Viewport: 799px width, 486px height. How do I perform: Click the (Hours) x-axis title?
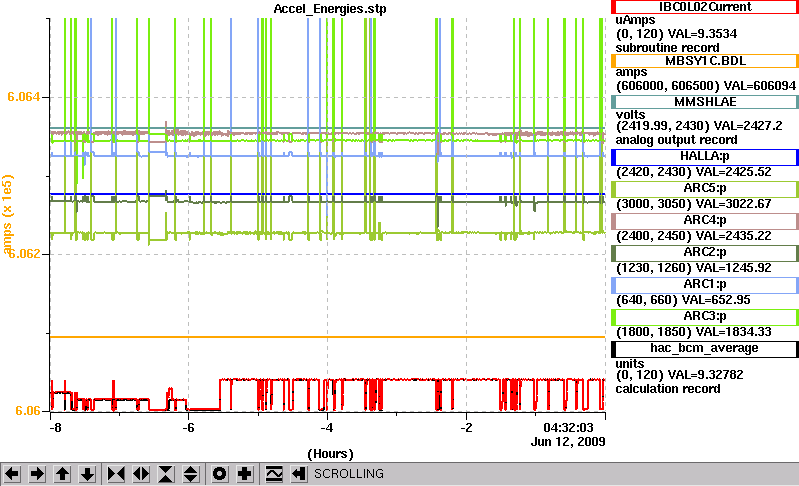coord(330,453)
